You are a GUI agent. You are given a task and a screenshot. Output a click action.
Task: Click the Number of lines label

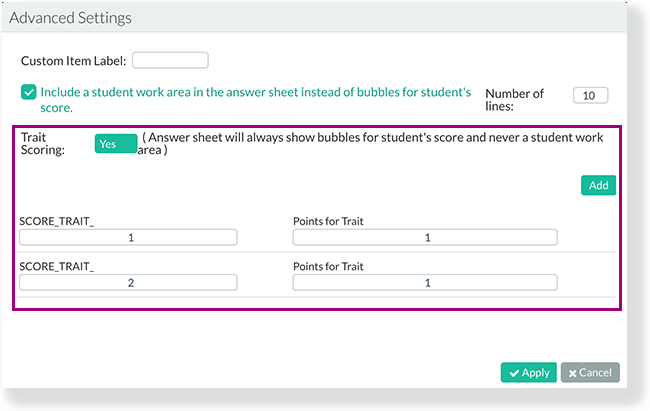[x=514, y=100]
